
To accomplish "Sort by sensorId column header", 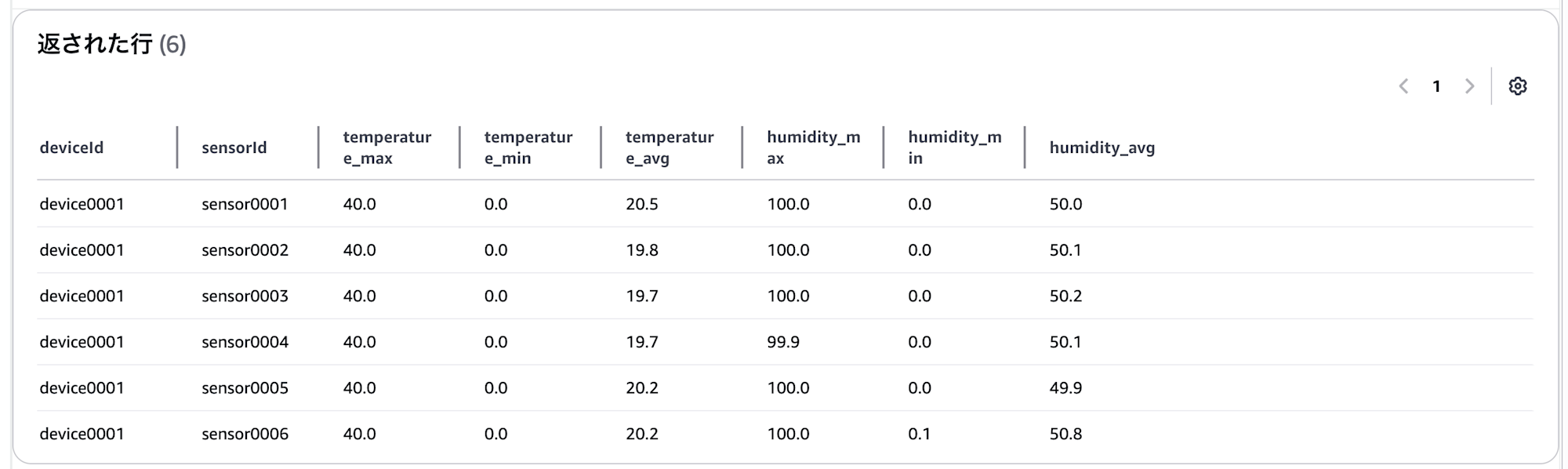I will tap(234, 147).
